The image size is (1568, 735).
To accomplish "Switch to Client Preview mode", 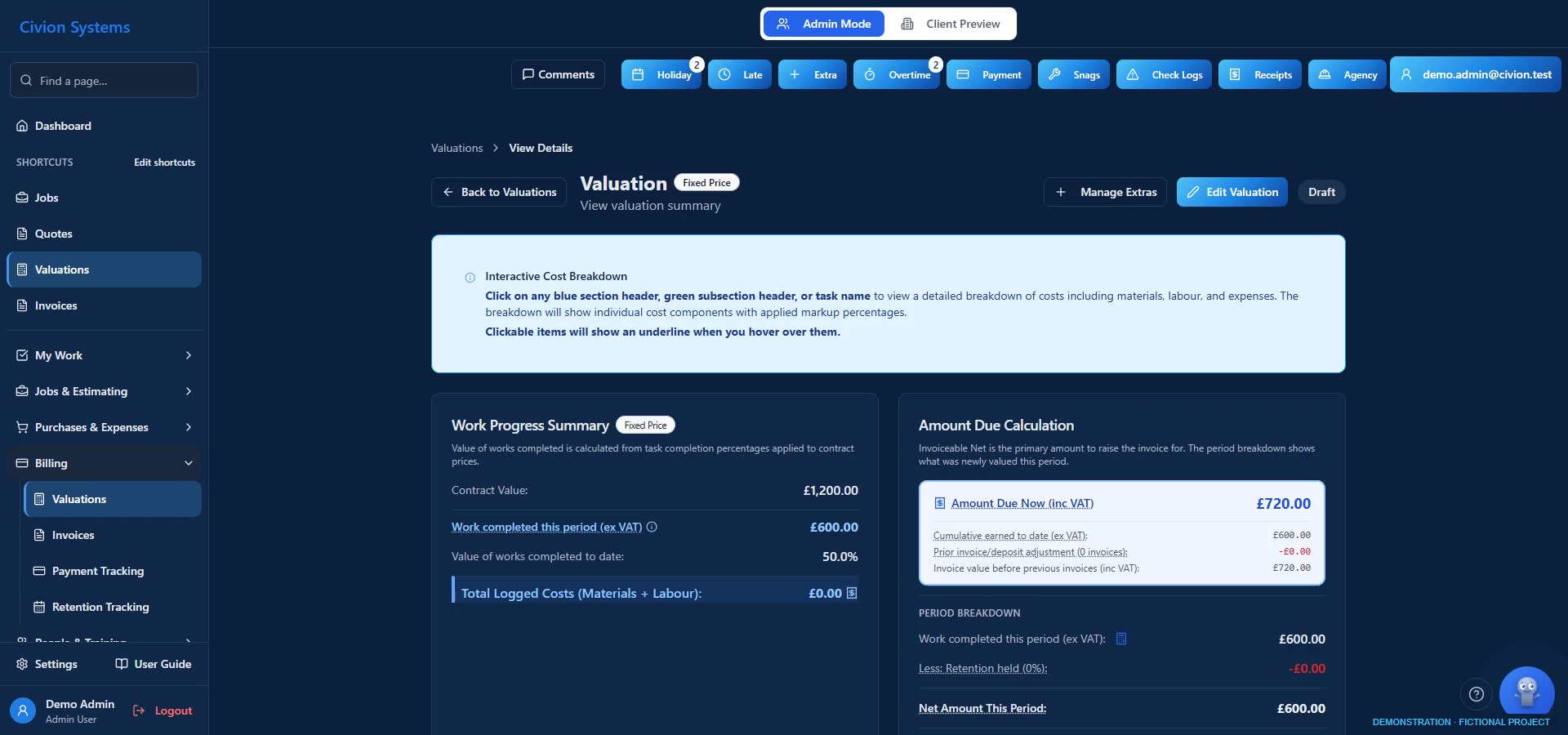I will click(x=951, y=24).
